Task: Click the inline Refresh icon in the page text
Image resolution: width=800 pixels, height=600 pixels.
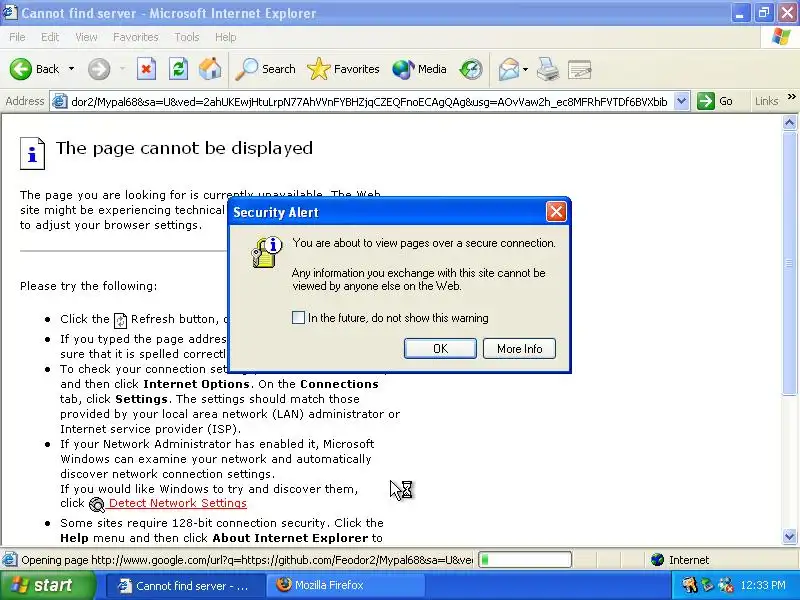Action: click(x=120, y=320)
